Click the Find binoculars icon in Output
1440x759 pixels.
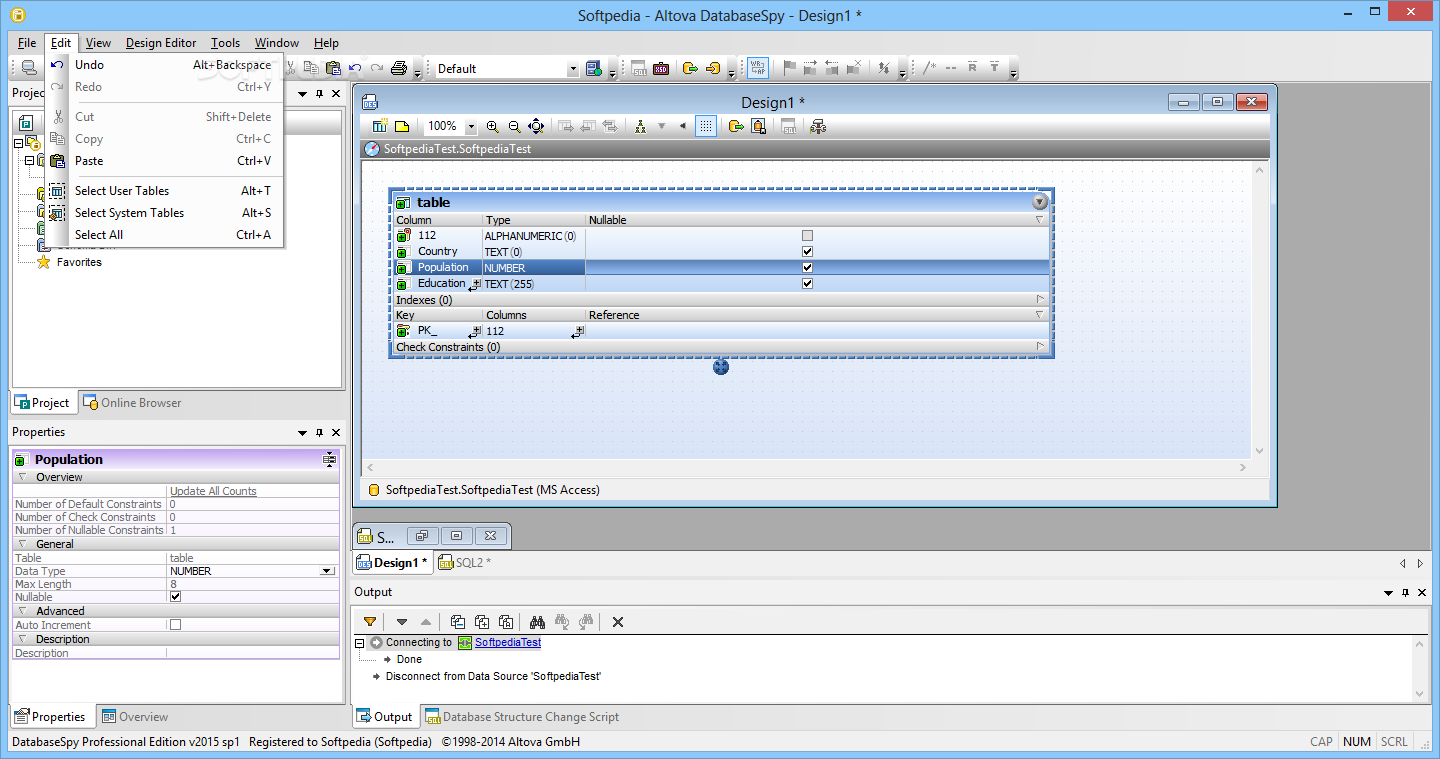[x=537, y=621]
